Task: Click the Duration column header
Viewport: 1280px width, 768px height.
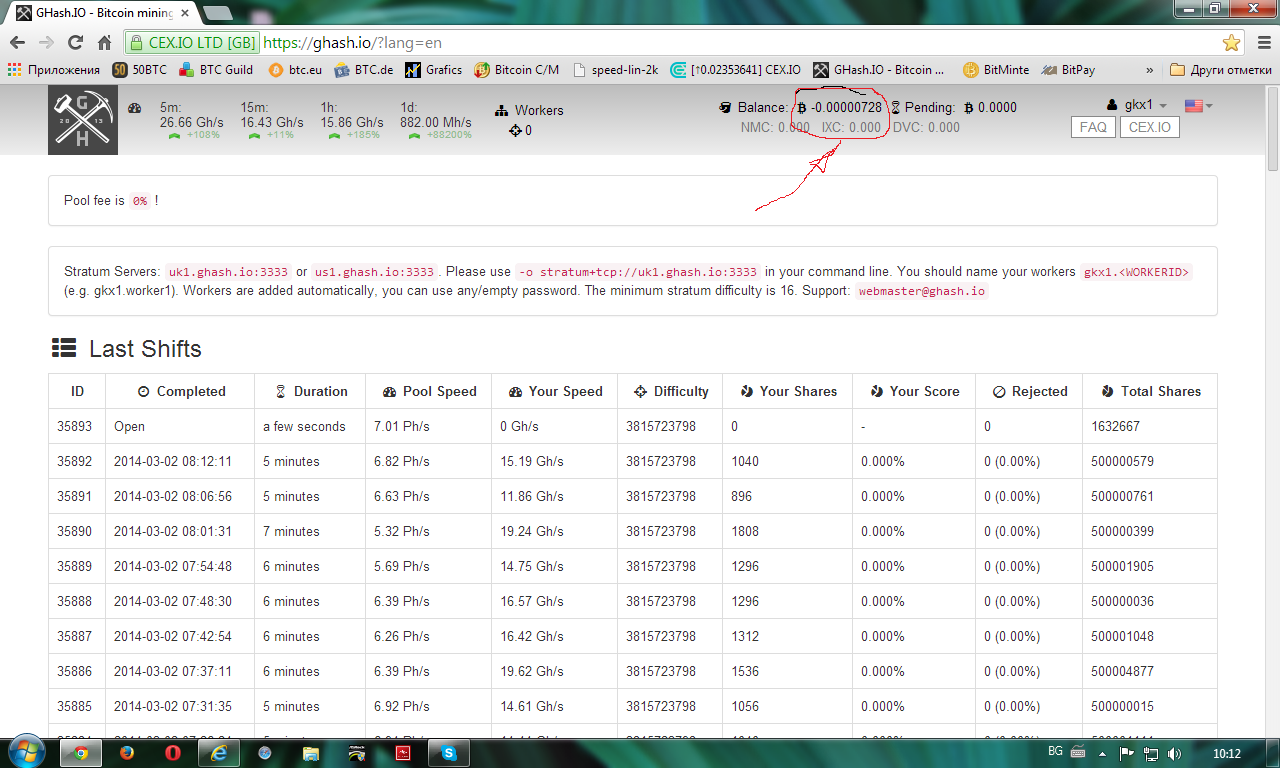Action: [311, 391]
